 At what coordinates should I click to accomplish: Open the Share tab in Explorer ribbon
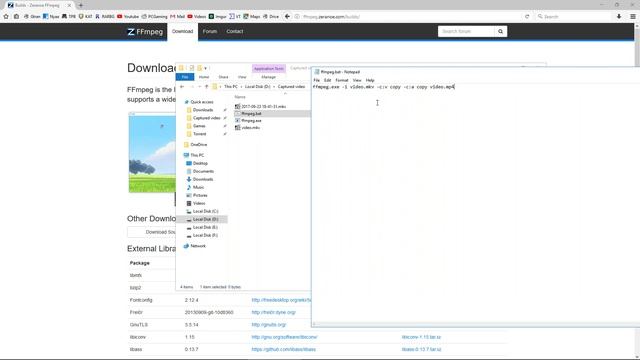click(223, 77)
